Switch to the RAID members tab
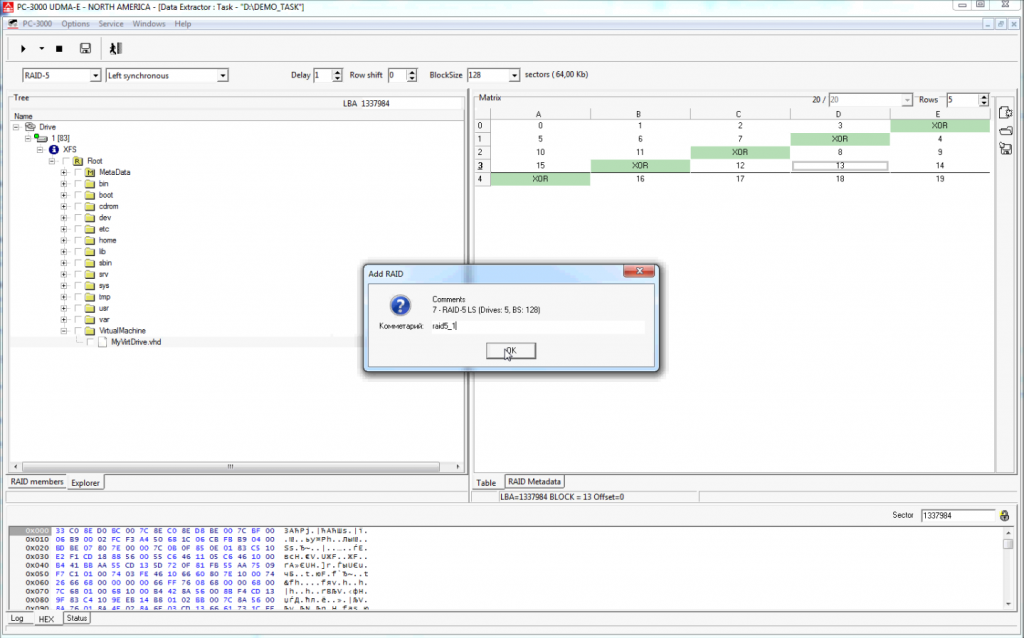 37,482
